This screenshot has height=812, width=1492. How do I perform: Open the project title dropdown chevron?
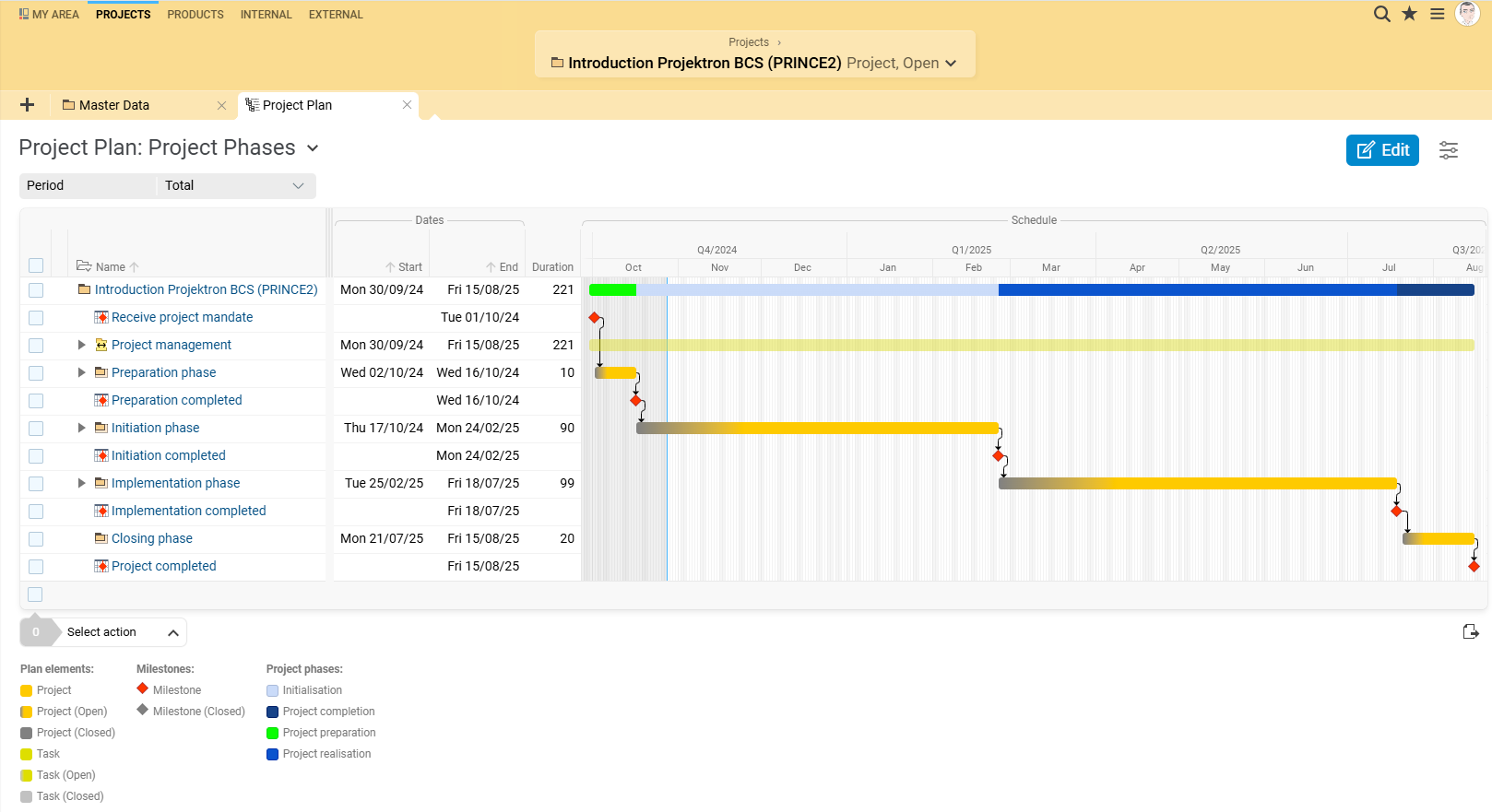tap(951, 64)
